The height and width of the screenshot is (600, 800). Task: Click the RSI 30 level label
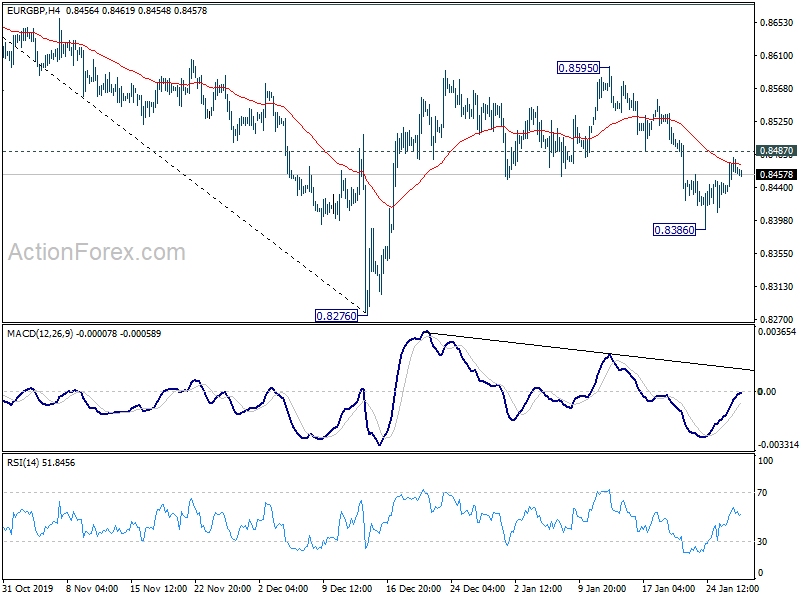[762, 542]
